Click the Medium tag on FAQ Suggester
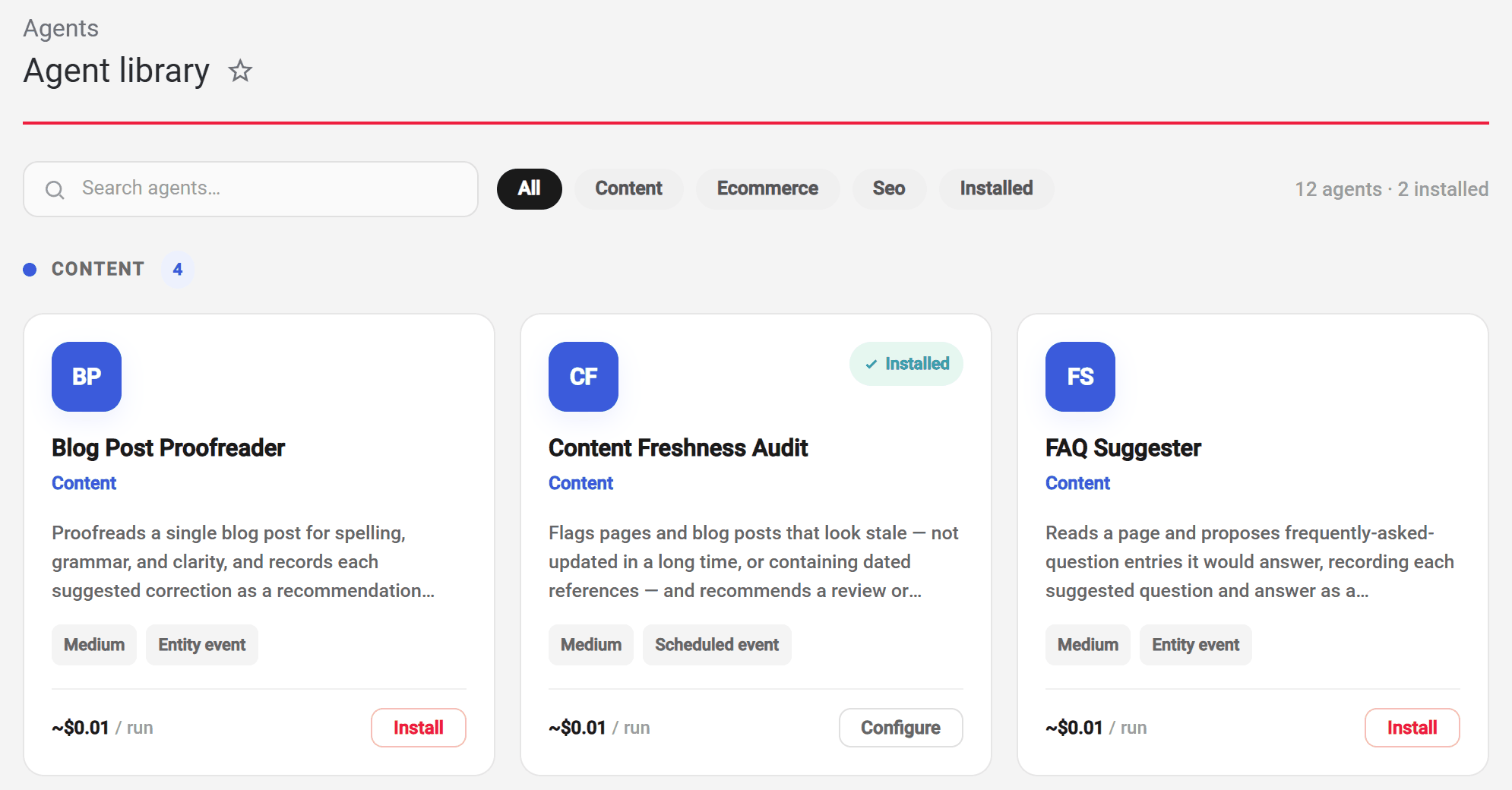Screen dimensions: 1512x790 point(1088,645)
